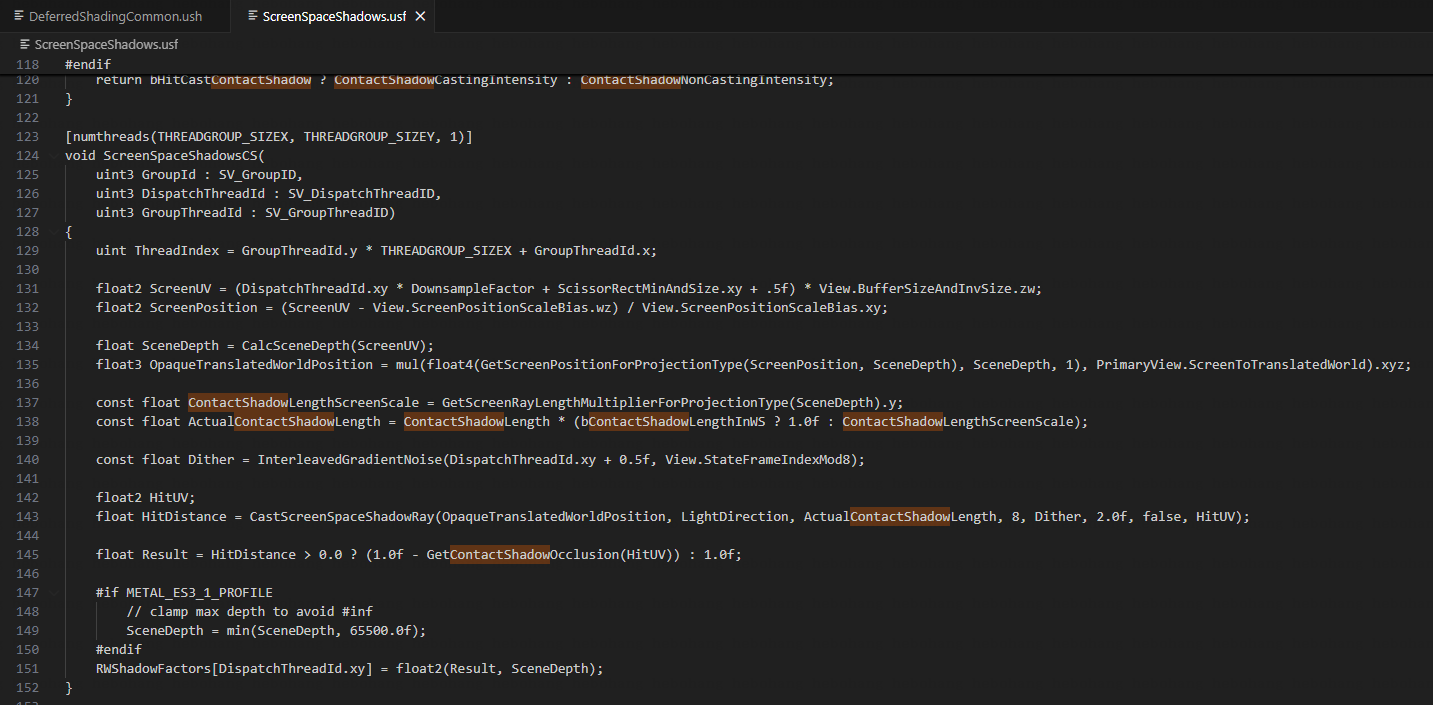The height and width of the screenshot is (705, 1433).
Task: Select the ScreenSpaceShadows.usf tab label
Action: pos(335,17)
